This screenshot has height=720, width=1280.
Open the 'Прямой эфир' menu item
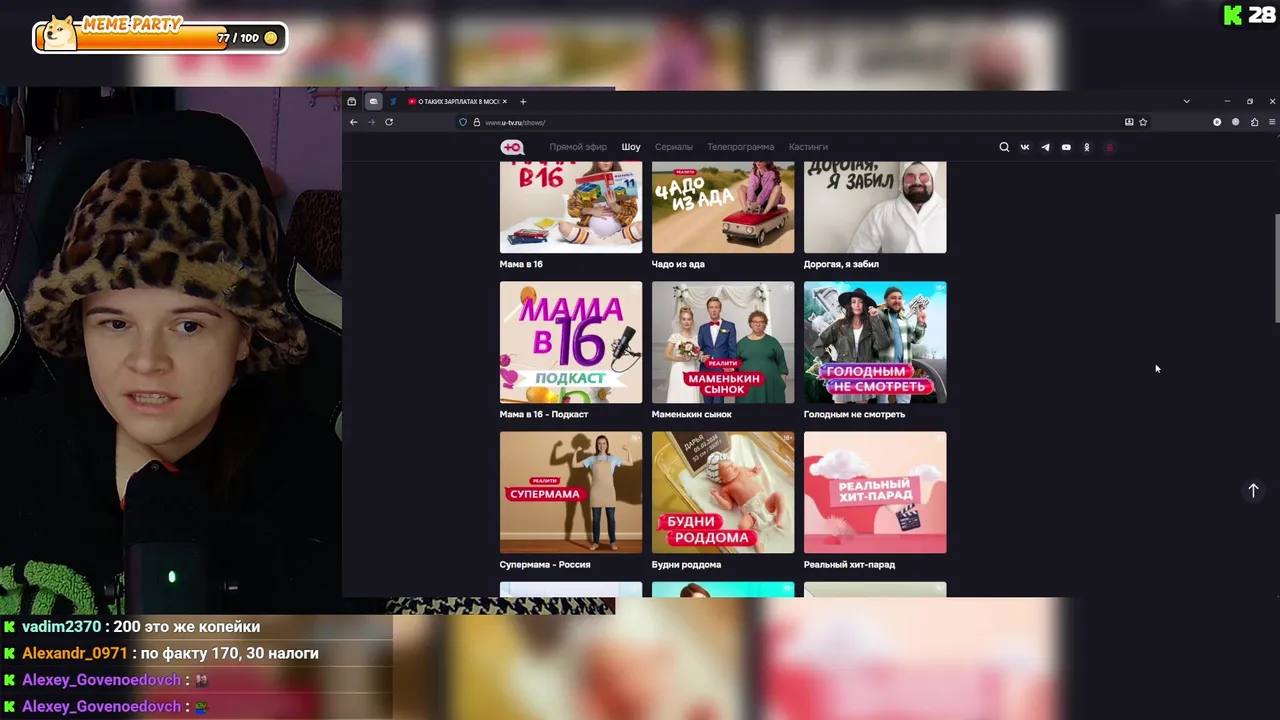coord(578,147)
